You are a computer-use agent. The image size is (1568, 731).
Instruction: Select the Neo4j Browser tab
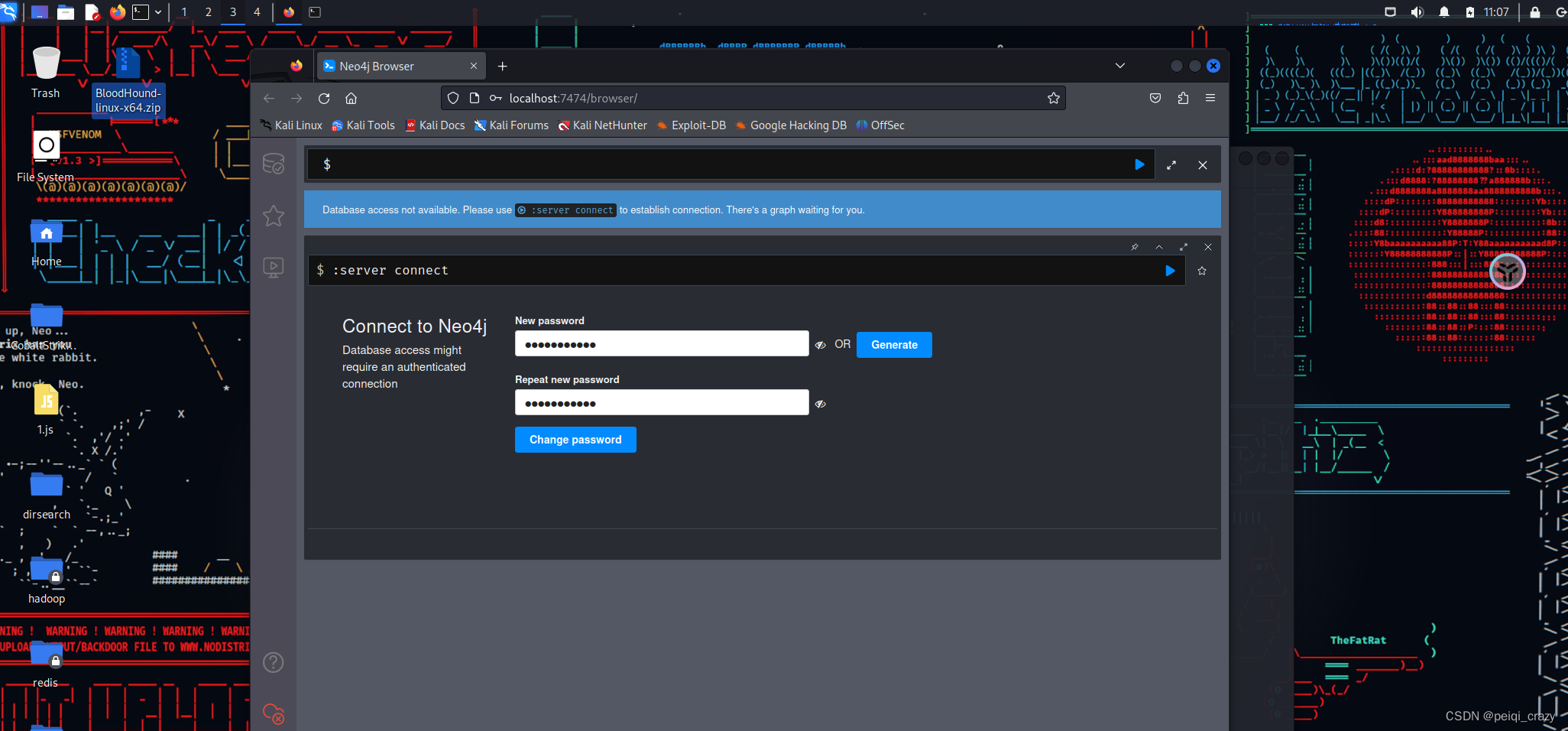pos(401,67)
